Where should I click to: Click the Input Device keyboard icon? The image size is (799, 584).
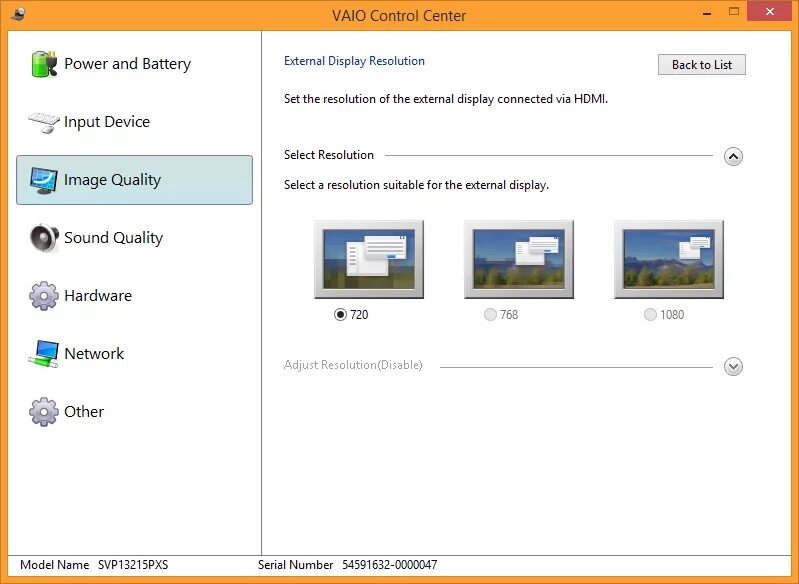tap(44, 122)
